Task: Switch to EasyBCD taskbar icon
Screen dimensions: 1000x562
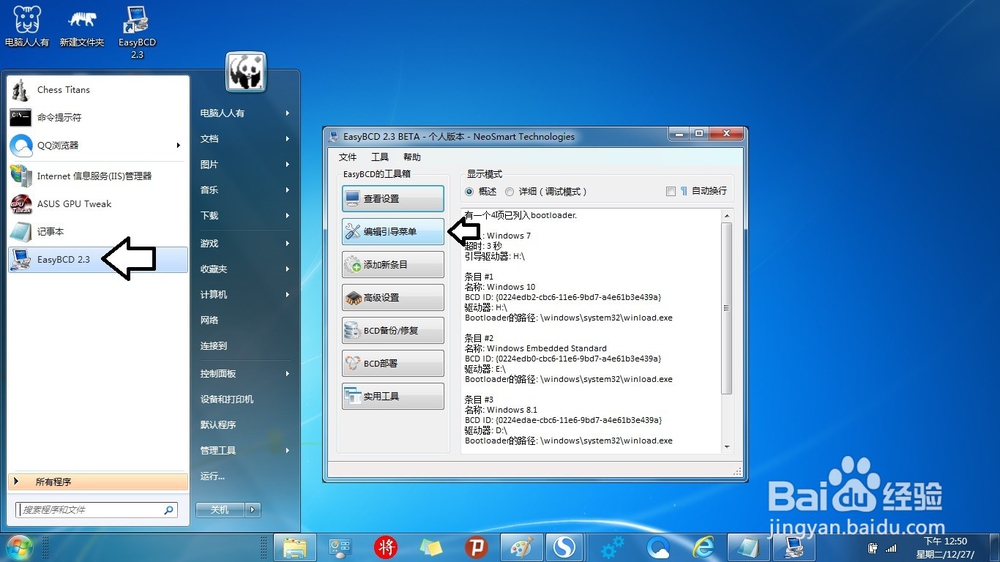Action: 795,547
